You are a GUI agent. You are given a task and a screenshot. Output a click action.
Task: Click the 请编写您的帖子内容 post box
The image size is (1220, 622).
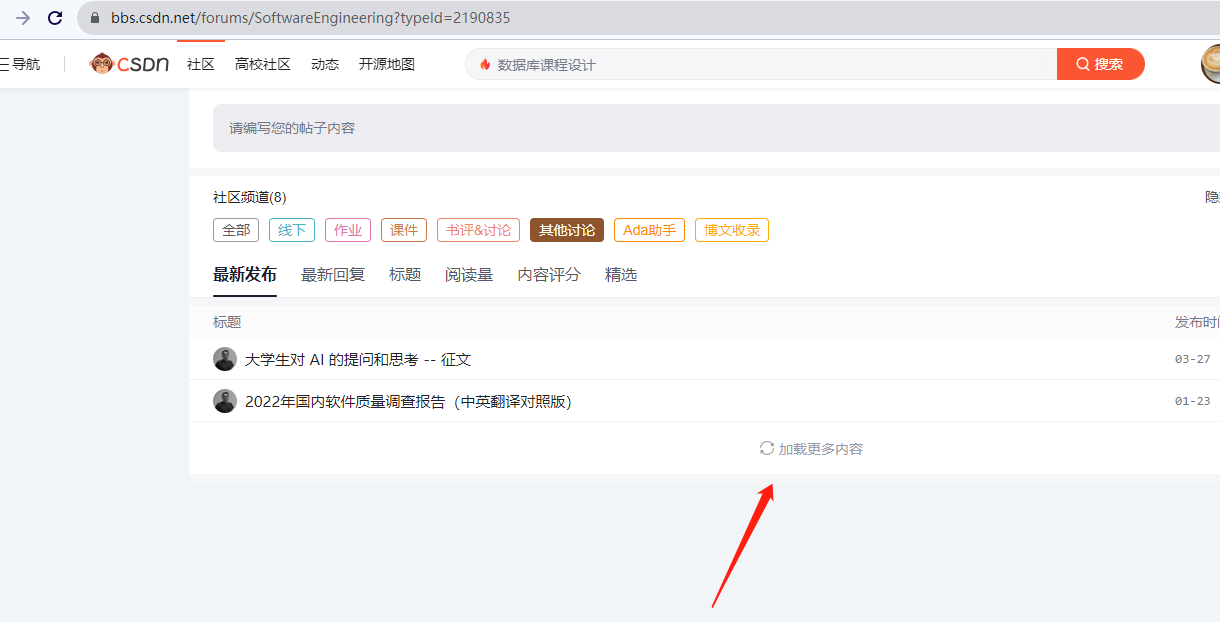click(716, 128)
